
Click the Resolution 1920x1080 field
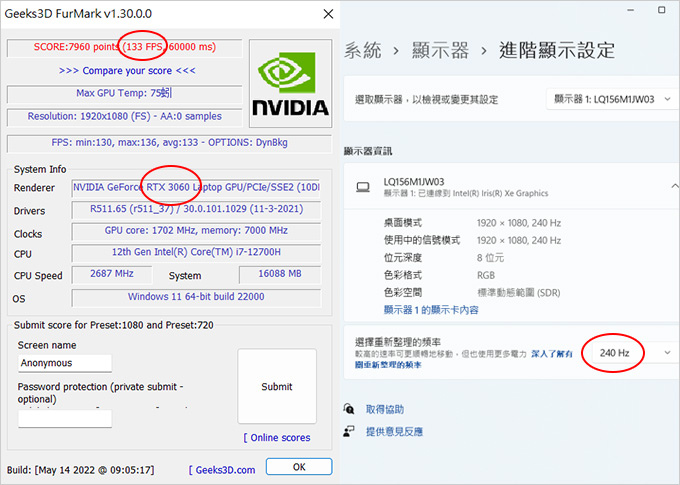[124, 116]
